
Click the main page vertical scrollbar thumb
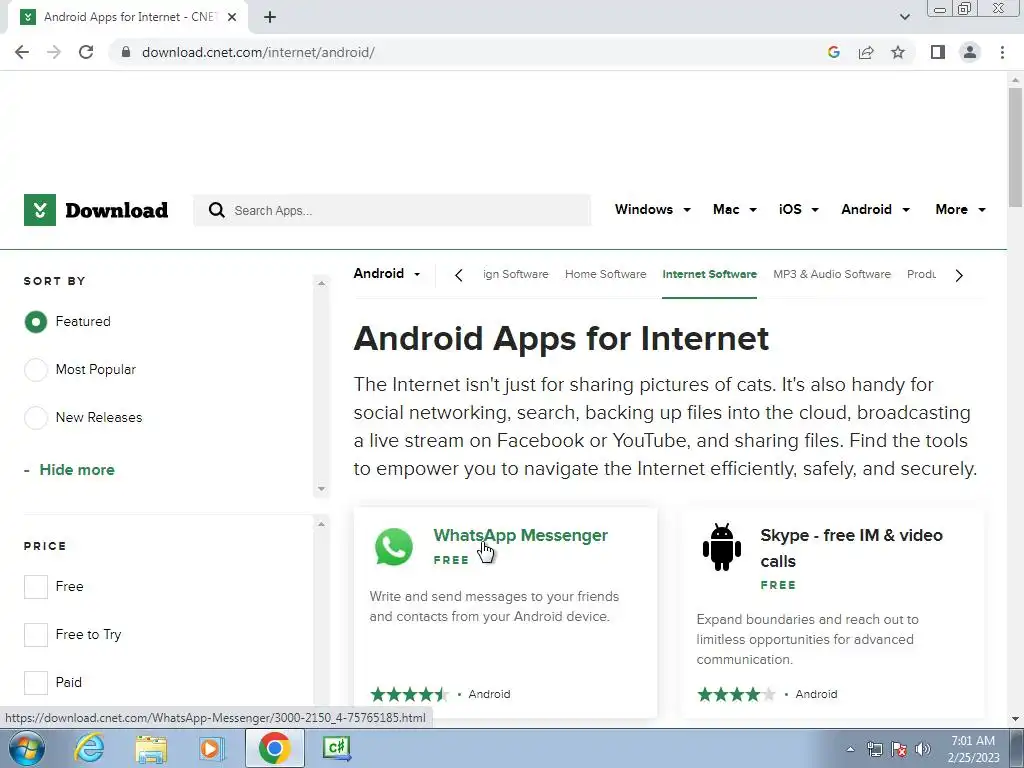[1015, 148]
